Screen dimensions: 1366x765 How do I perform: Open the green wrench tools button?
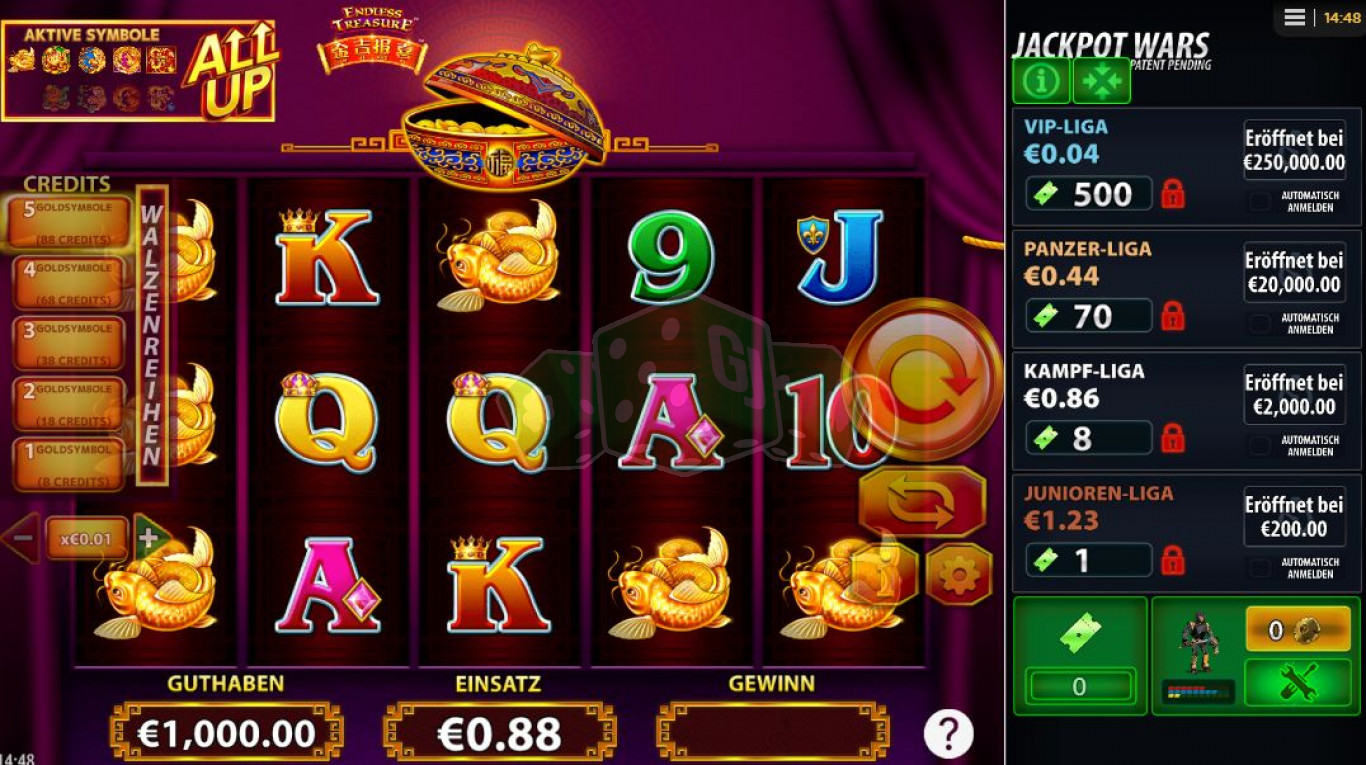coord(1298,681)
